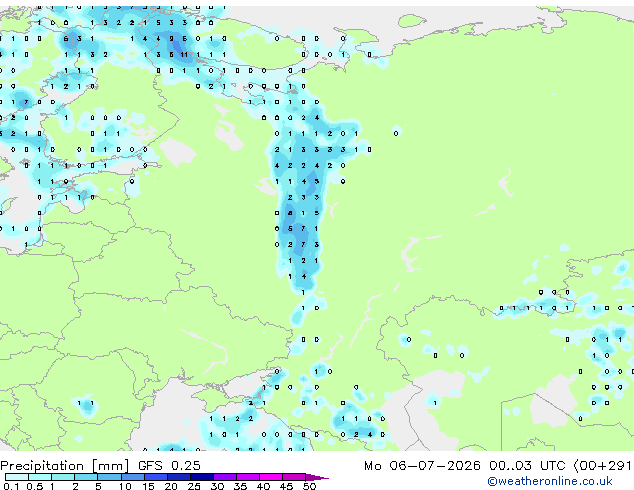Select the 15–20 mm legend color box

155,477
